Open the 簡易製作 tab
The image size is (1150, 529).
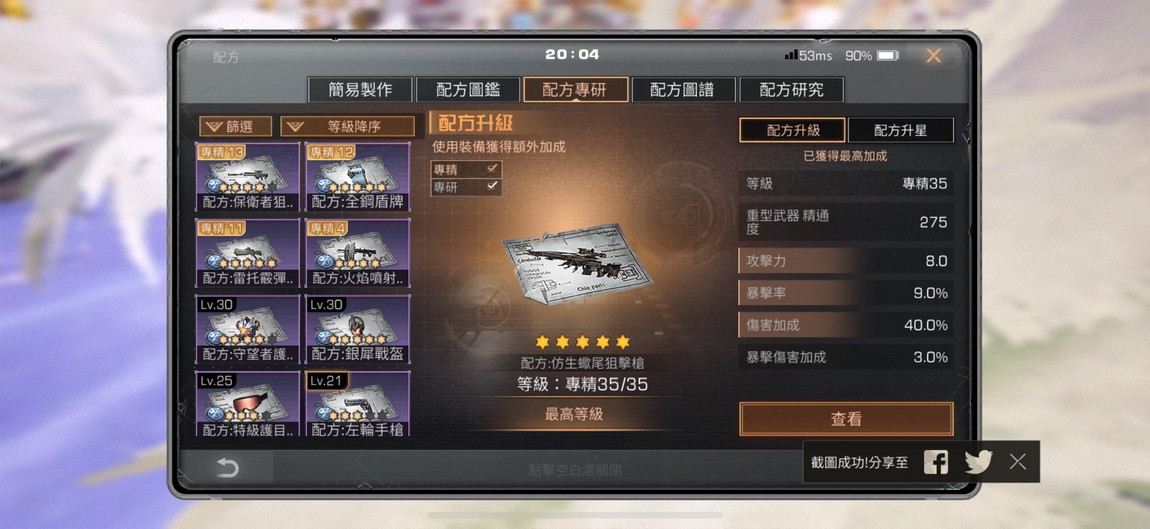360,90
